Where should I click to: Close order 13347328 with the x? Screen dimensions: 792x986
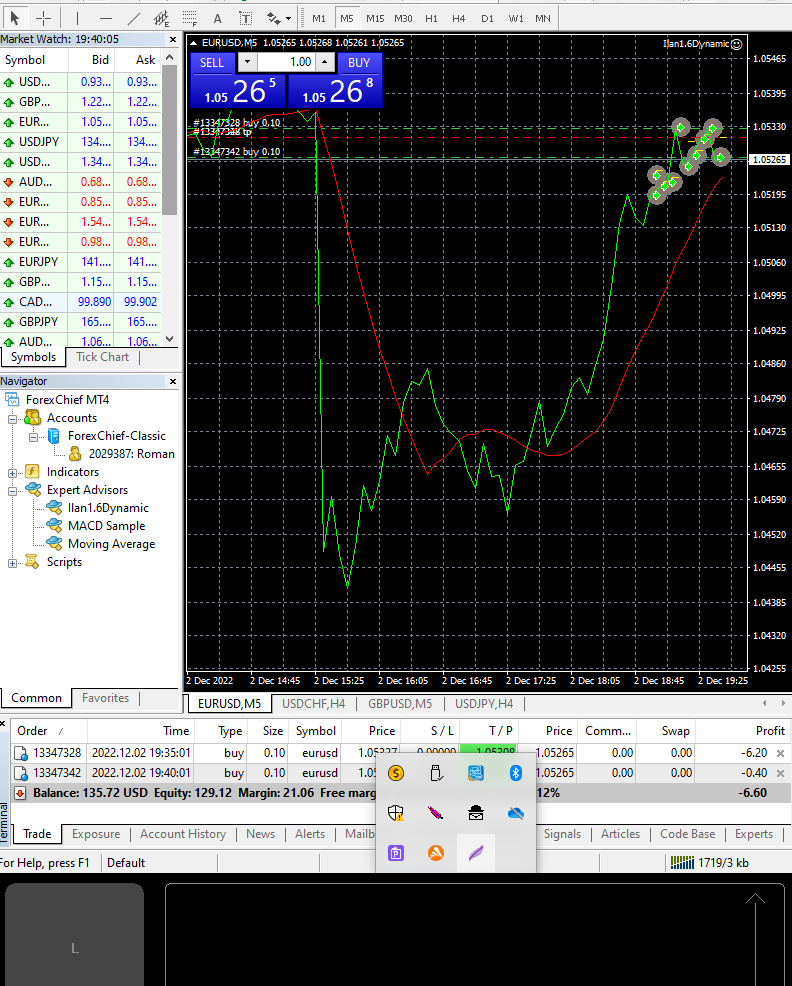[781, 753]
